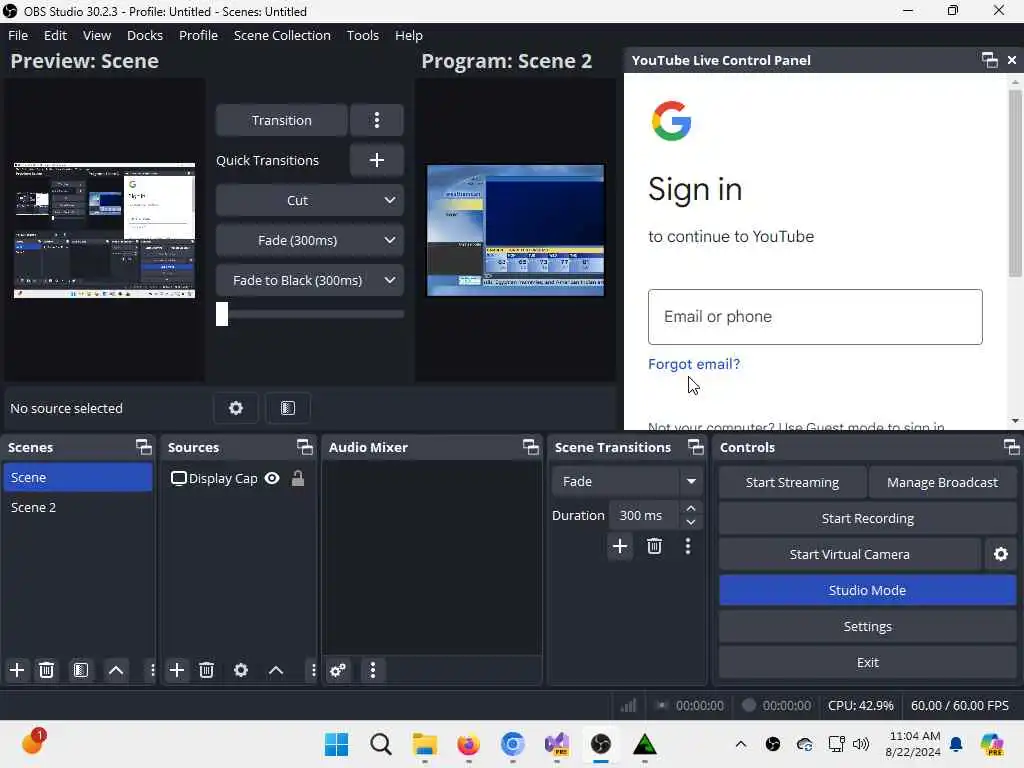
Task: Remove selected scene with trash icon
Action: click(46, 670)
